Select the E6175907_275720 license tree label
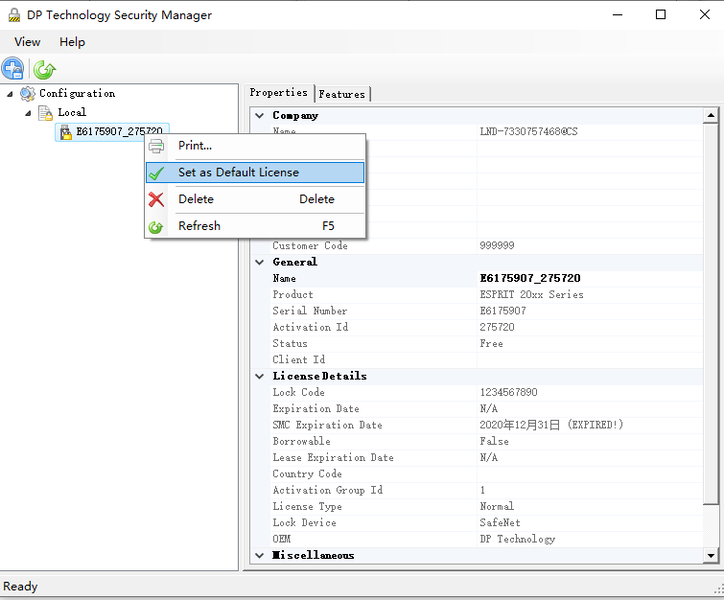Screen dimensions: 724x600 119,132
